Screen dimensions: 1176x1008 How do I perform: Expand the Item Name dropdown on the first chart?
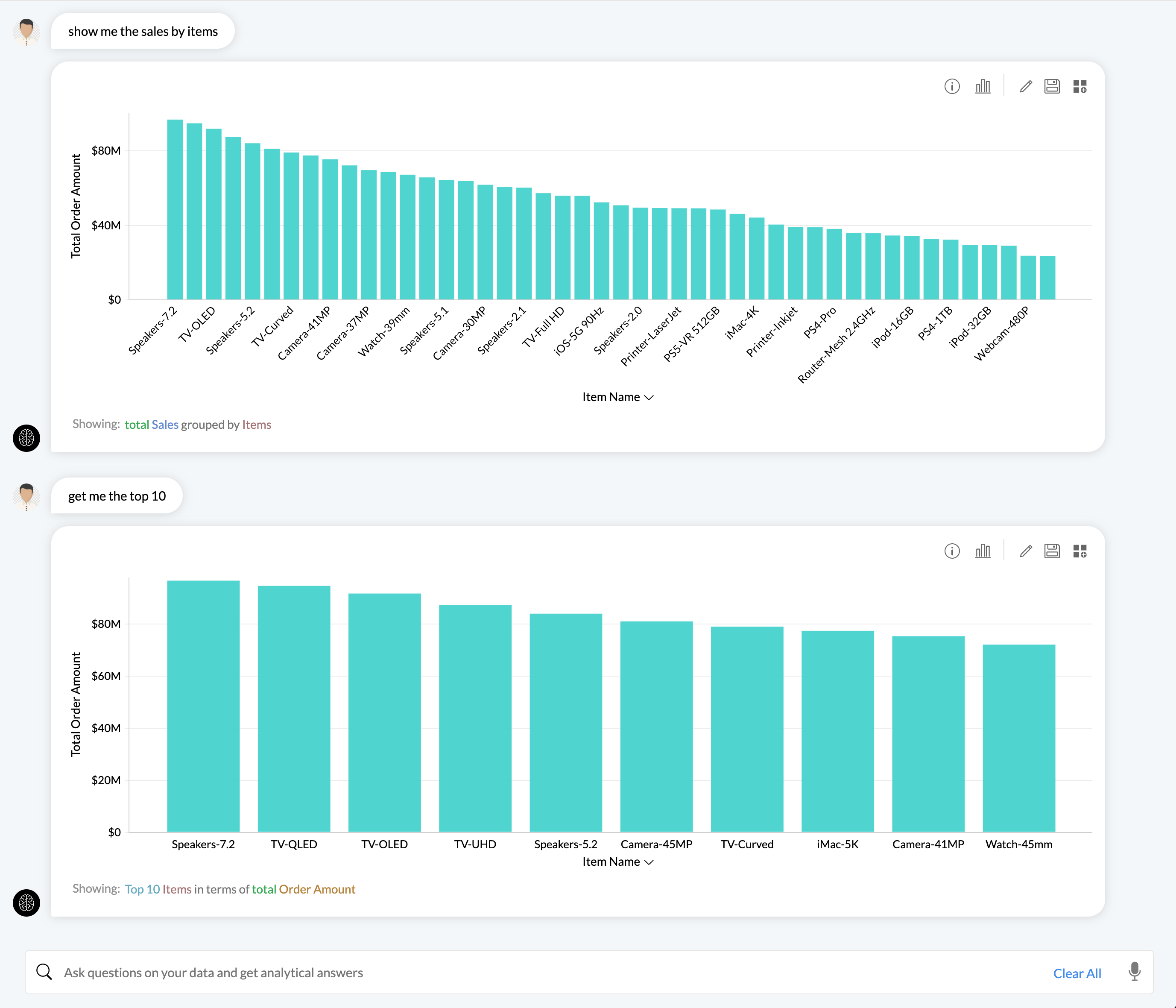tap(617, 397)
